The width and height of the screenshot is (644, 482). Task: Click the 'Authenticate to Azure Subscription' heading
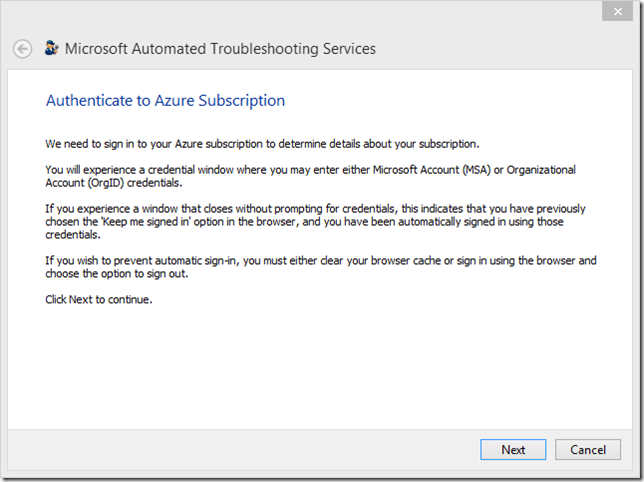(165, 101)
